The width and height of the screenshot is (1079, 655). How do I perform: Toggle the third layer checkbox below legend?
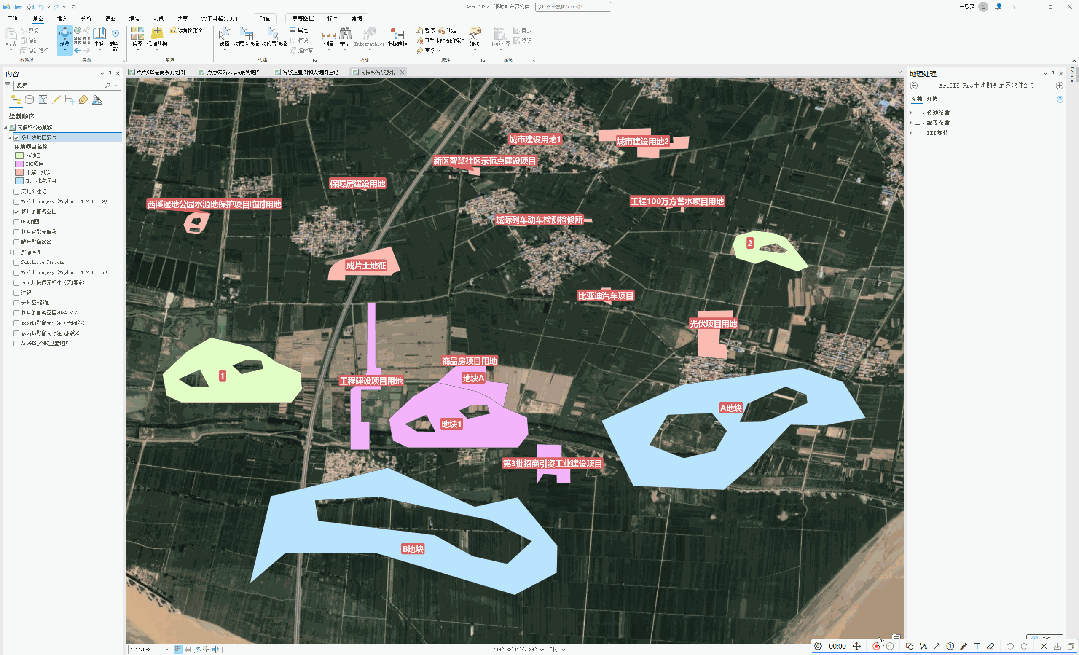17,212
